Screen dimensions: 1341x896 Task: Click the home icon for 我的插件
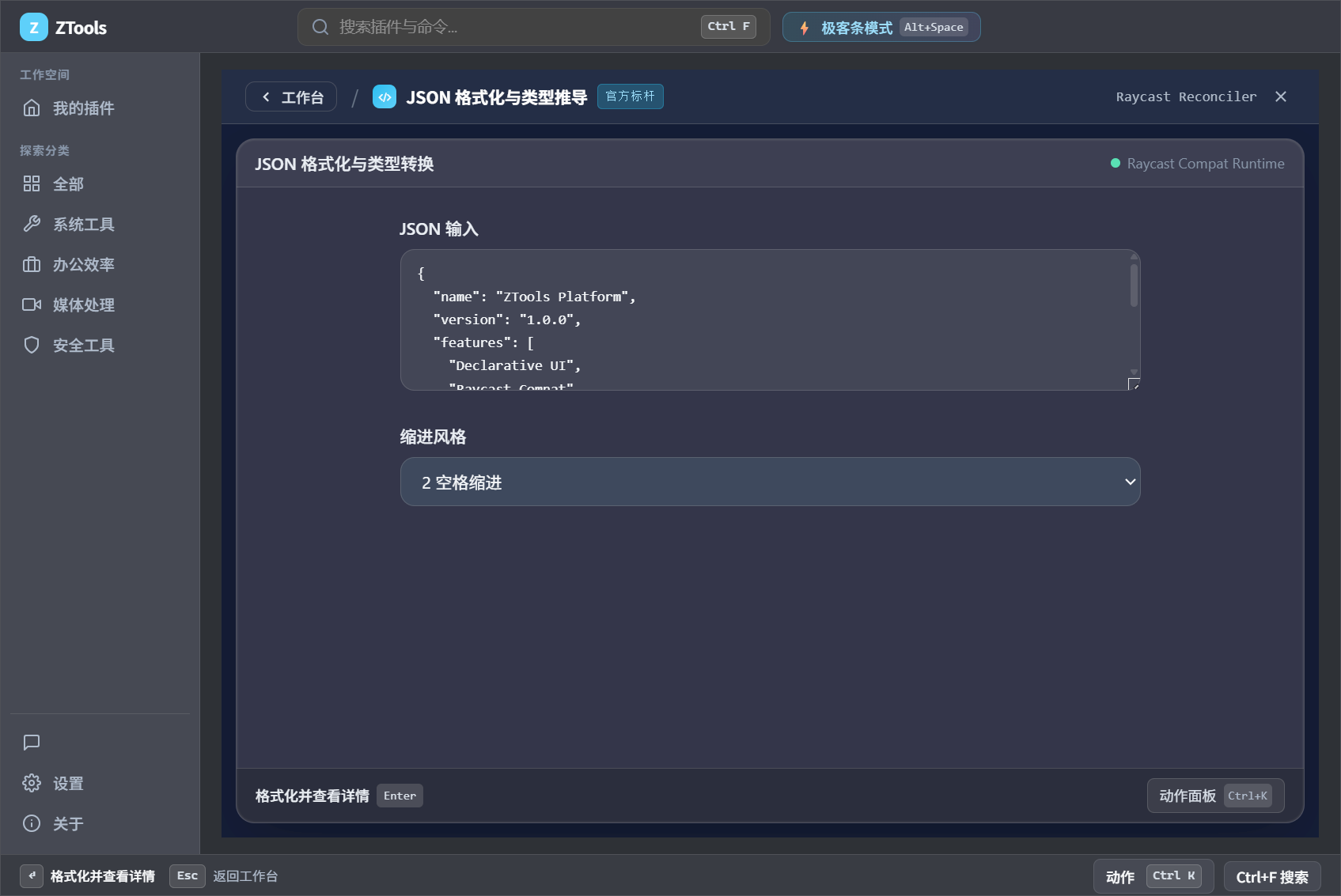coord(32,108)
